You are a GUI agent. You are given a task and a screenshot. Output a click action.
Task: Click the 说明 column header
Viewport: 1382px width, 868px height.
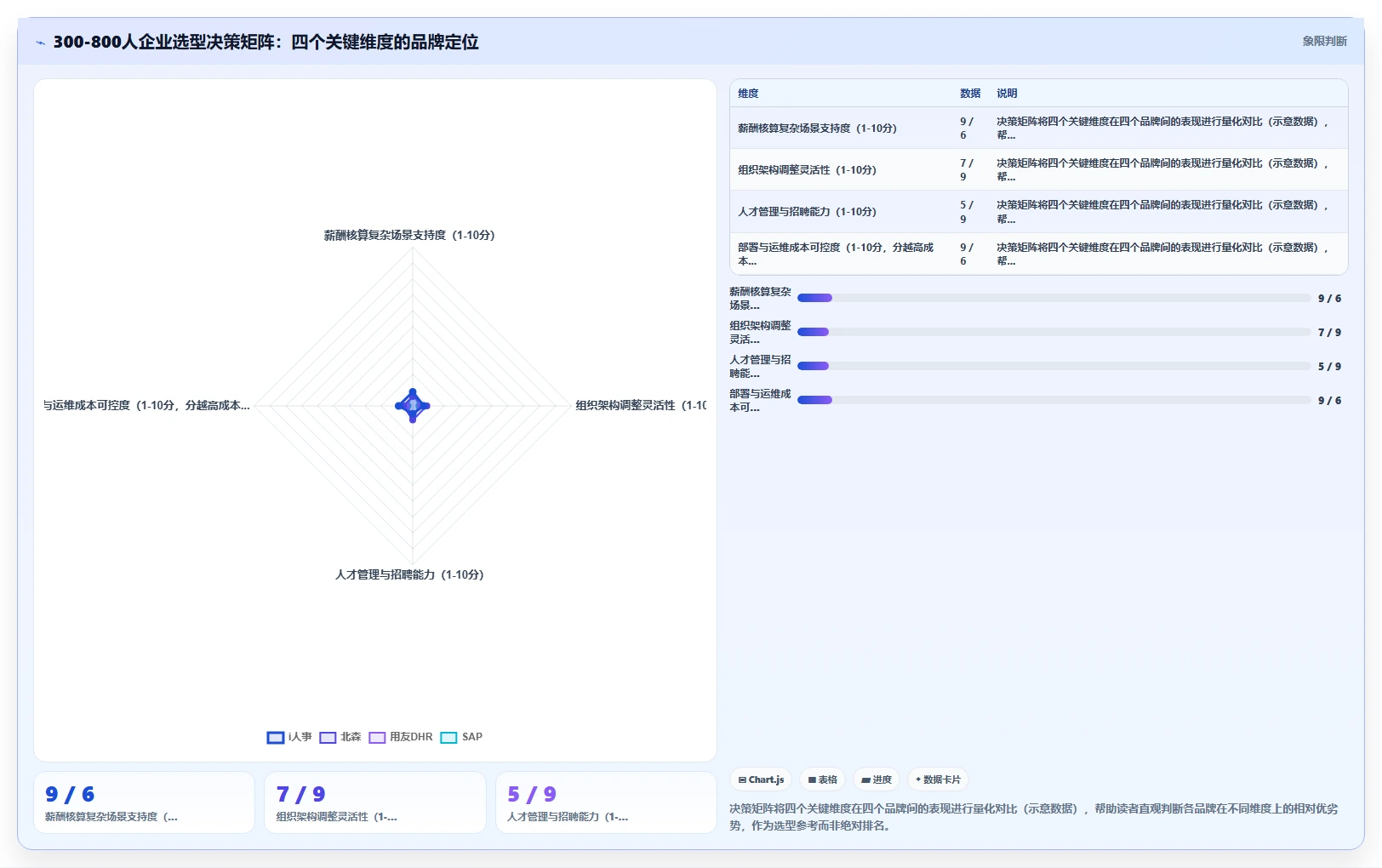pyautogui.click(x=1007, y=94)
